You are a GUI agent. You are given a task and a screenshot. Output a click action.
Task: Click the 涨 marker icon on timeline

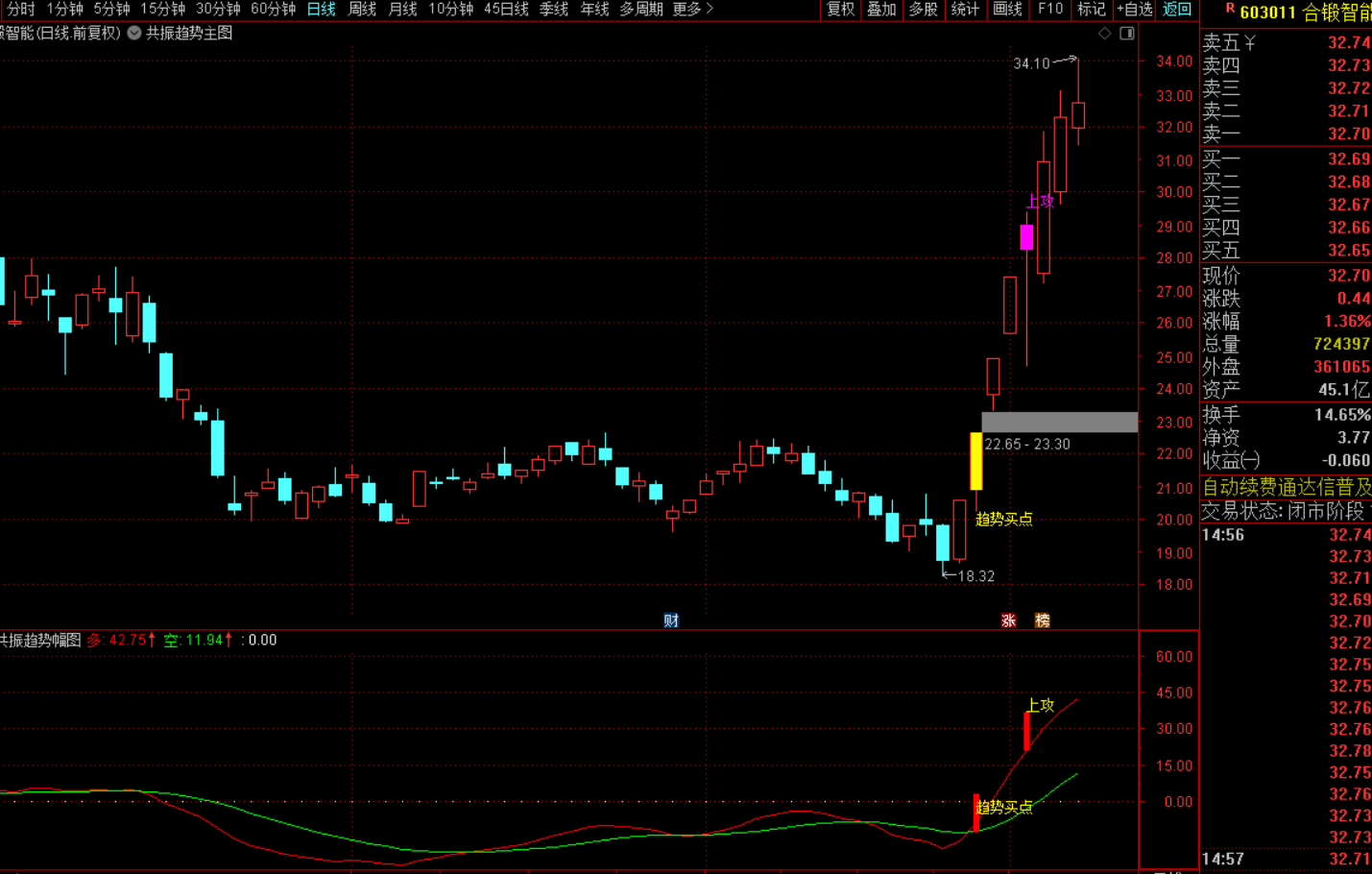click(1008, 620)
